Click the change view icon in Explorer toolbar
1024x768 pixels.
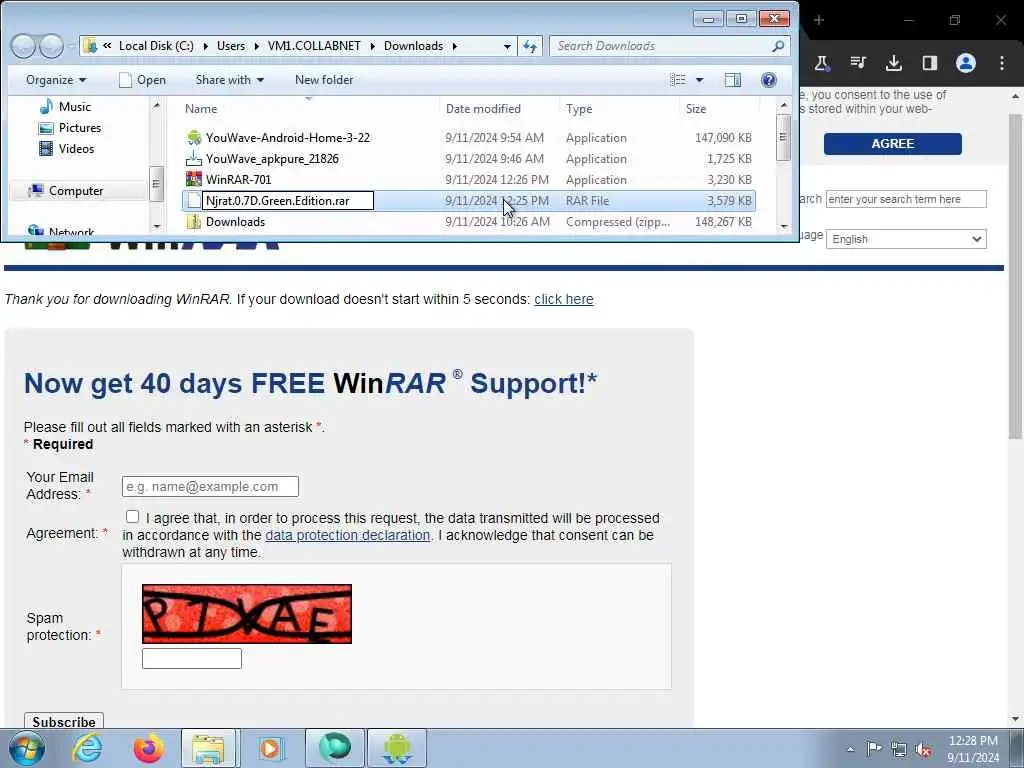678,80
